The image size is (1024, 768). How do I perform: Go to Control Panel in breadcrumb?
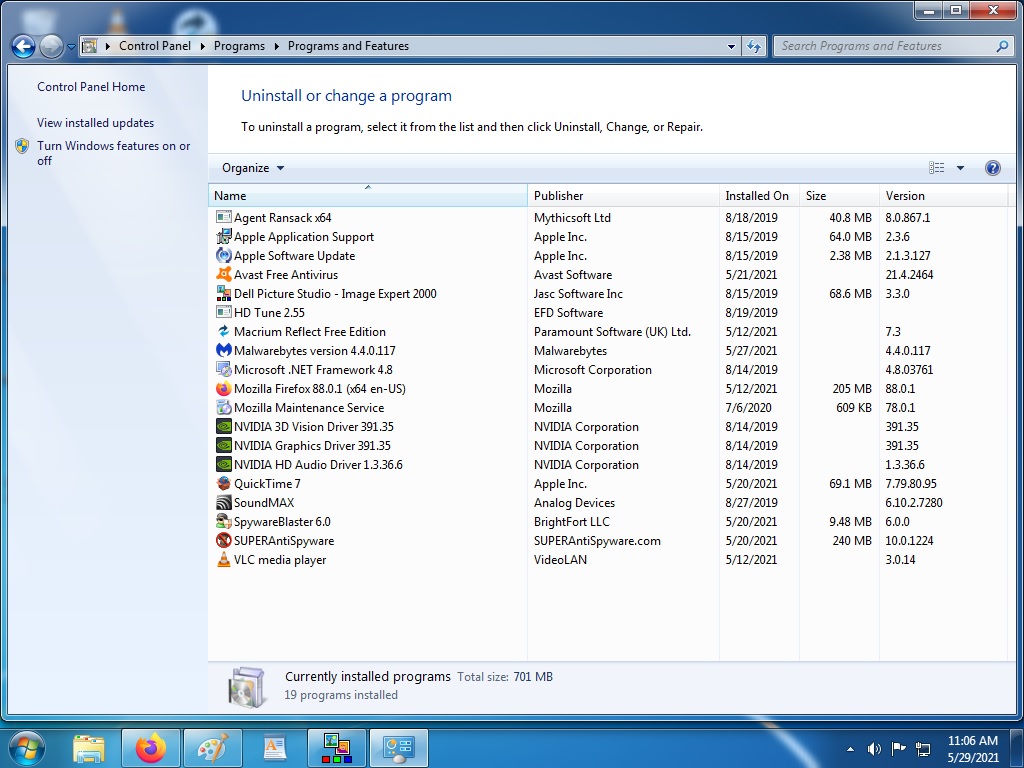[x=155, y=46]
